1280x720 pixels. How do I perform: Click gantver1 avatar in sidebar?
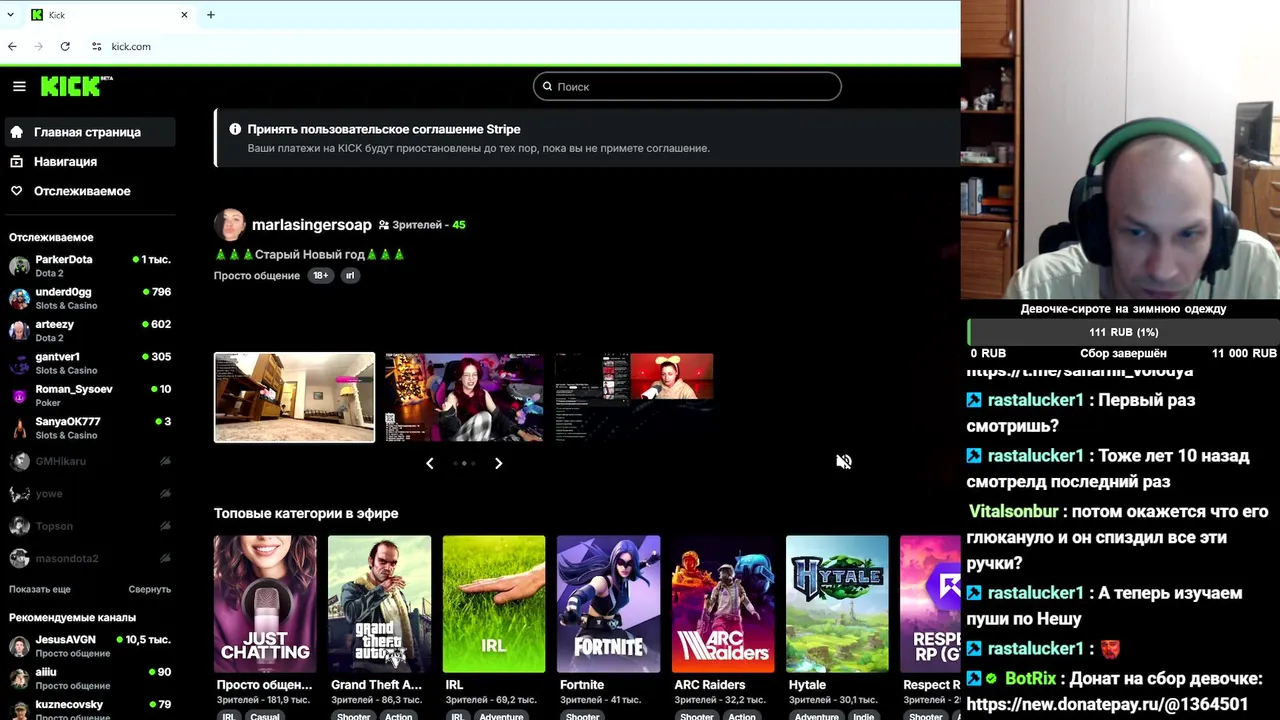pyautogui.click(x=19, y=363)
